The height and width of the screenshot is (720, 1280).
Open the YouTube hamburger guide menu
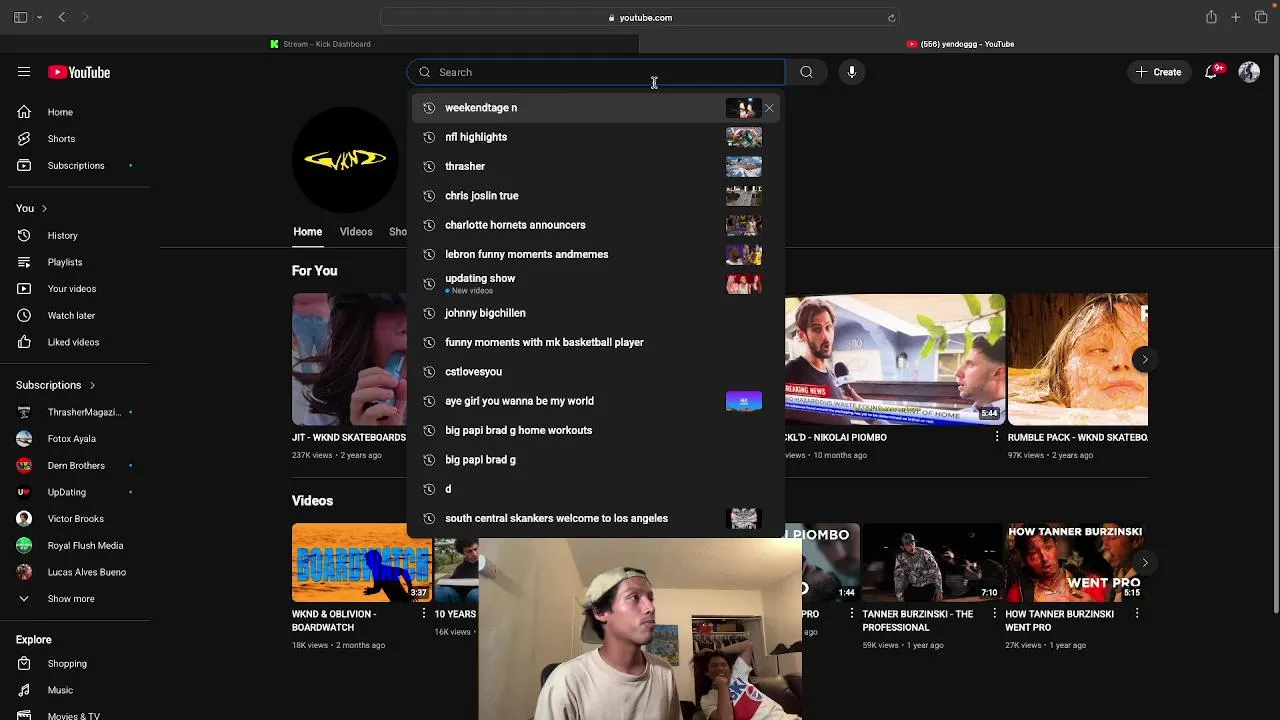24,72
